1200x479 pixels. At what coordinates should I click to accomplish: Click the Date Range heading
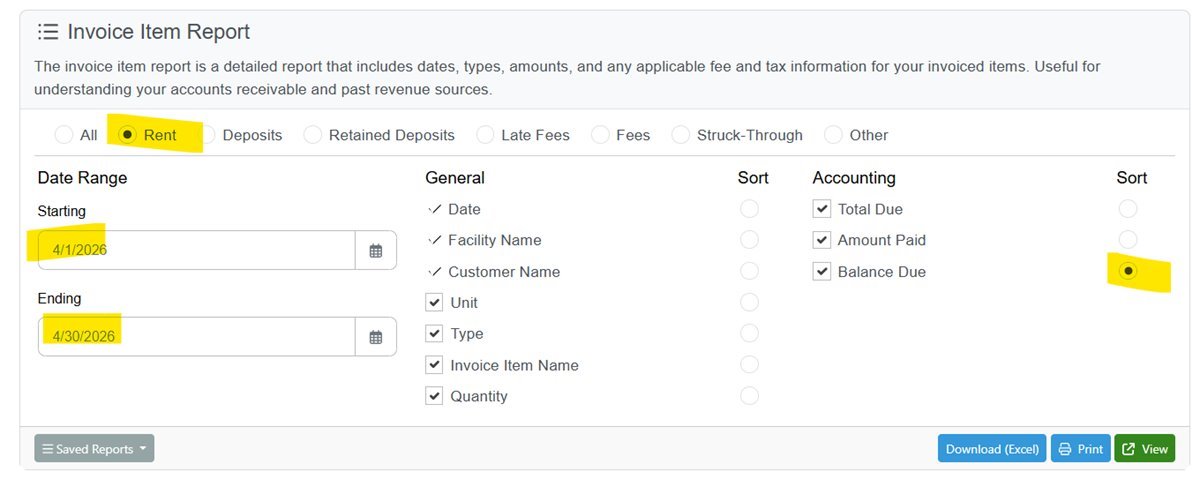click(x=82, y=178)
